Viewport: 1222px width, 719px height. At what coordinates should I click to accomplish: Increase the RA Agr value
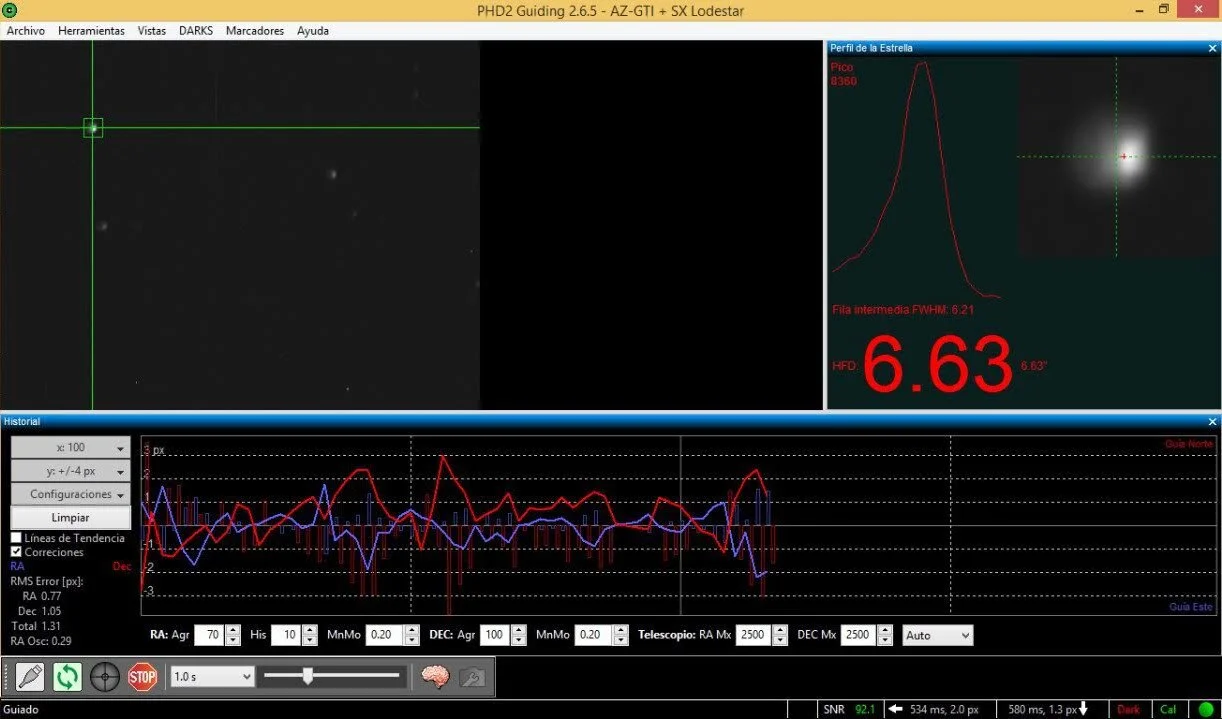pyautogui.click(x=233, y=630)
